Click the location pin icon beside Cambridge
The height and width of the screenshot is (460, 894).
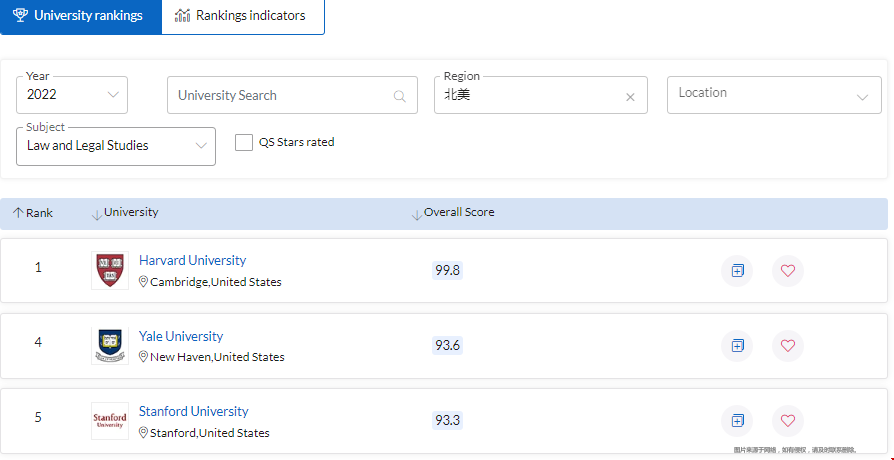[144, 282]
